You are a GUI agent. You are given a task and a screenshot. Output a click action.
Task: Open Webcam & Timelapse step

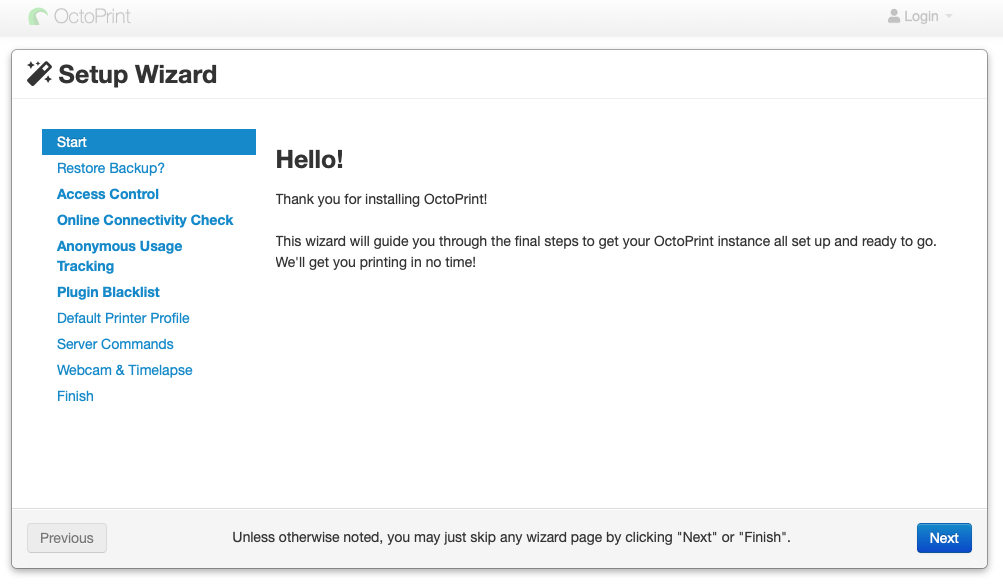(x=125, y=370)
